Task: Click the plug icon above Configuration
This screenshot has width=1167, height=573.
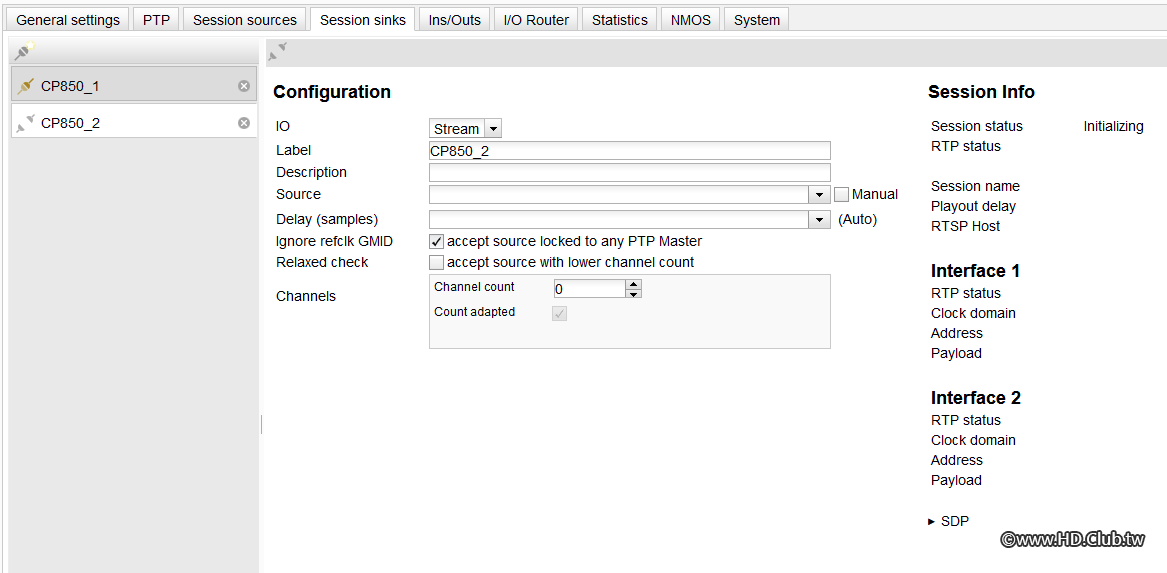Action: click(x=278, y=51)
